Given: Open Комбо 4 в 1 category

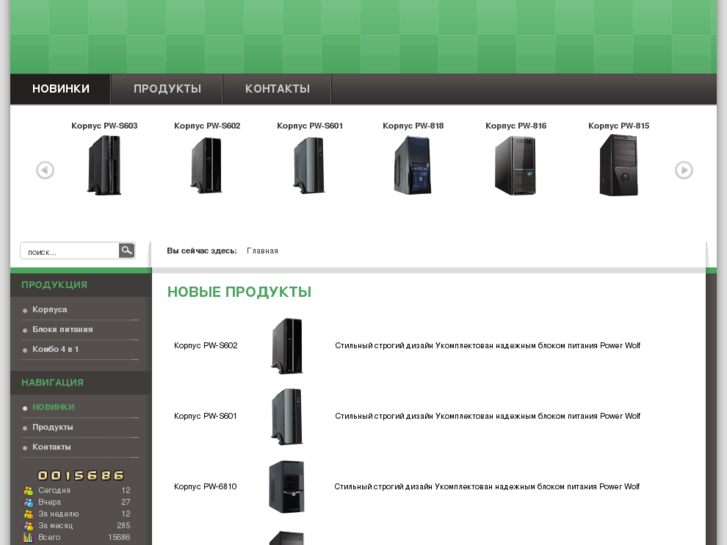Looking at the screenshot, I should click(x=55, y=349).
